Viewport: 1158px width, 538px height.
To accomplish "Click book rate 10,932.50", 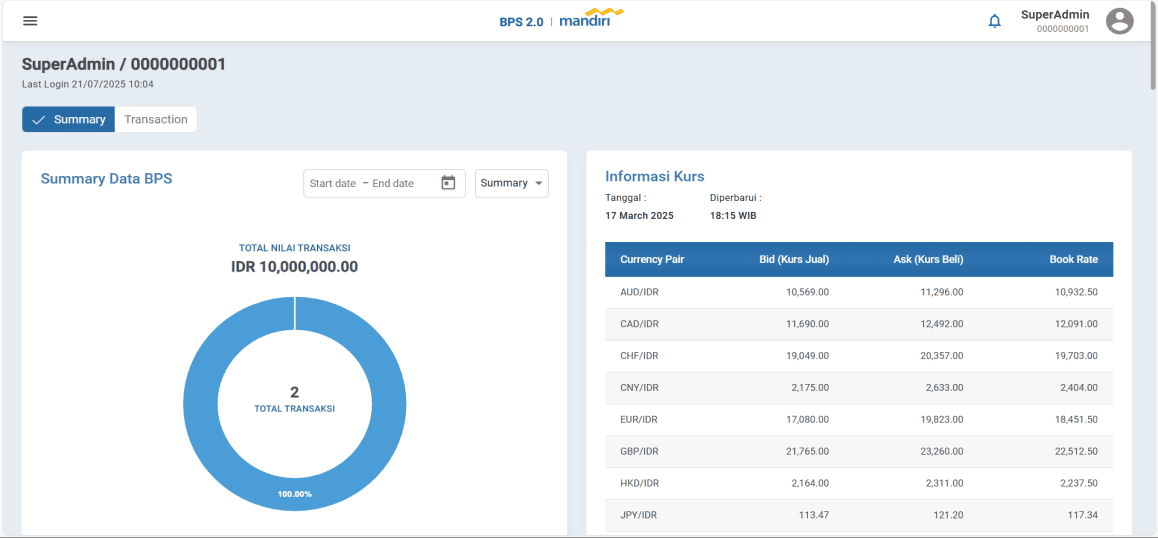I will [1076, 292].
